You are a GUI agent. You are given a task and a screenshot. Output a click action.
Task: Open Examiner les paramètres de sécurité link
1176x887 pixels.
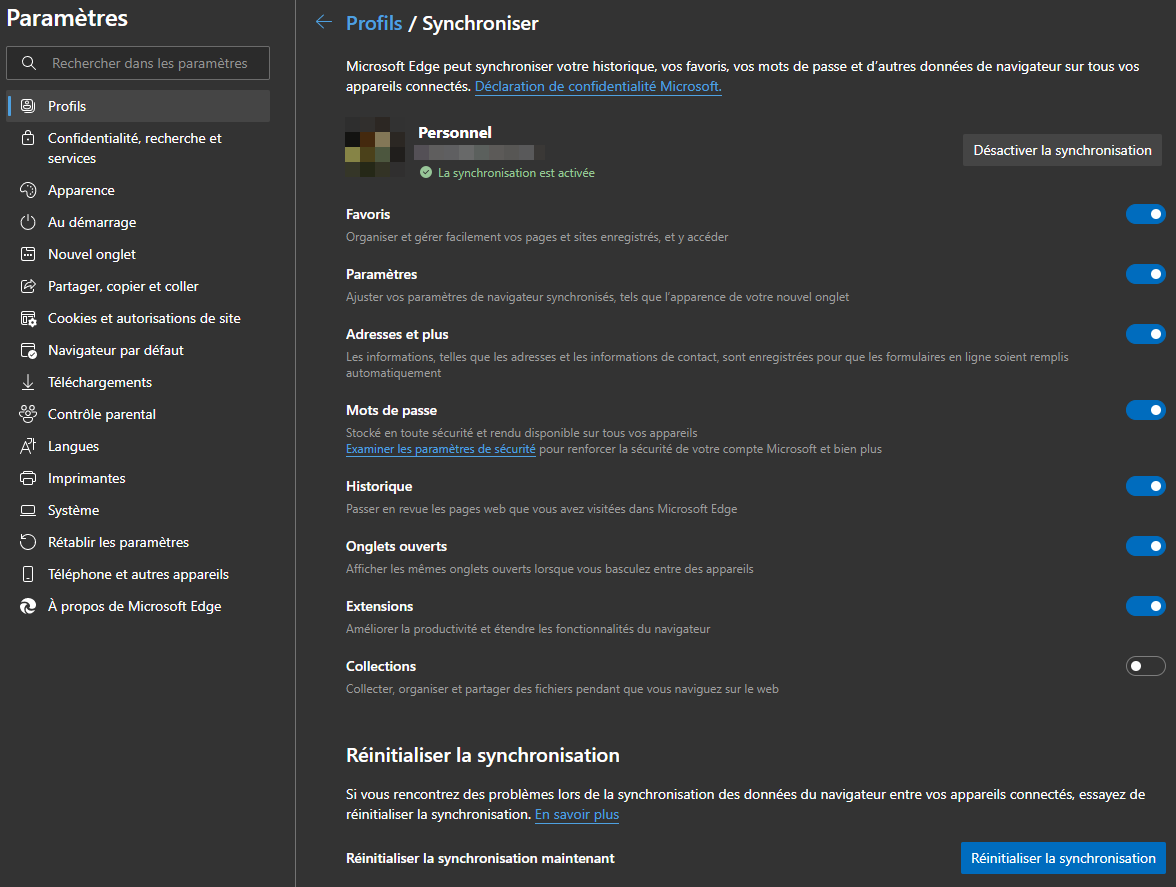tap(440, 449)
